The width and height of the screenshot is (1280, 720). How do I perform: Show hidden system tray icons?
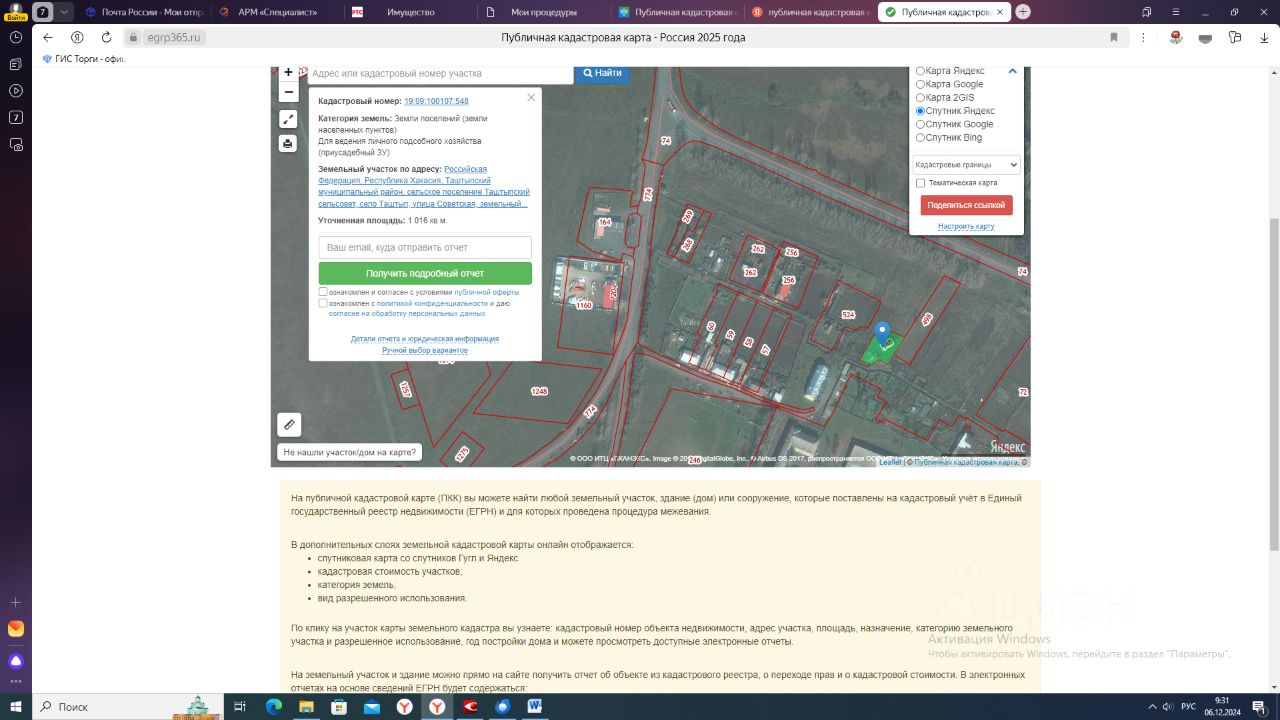click(1153, 706)
